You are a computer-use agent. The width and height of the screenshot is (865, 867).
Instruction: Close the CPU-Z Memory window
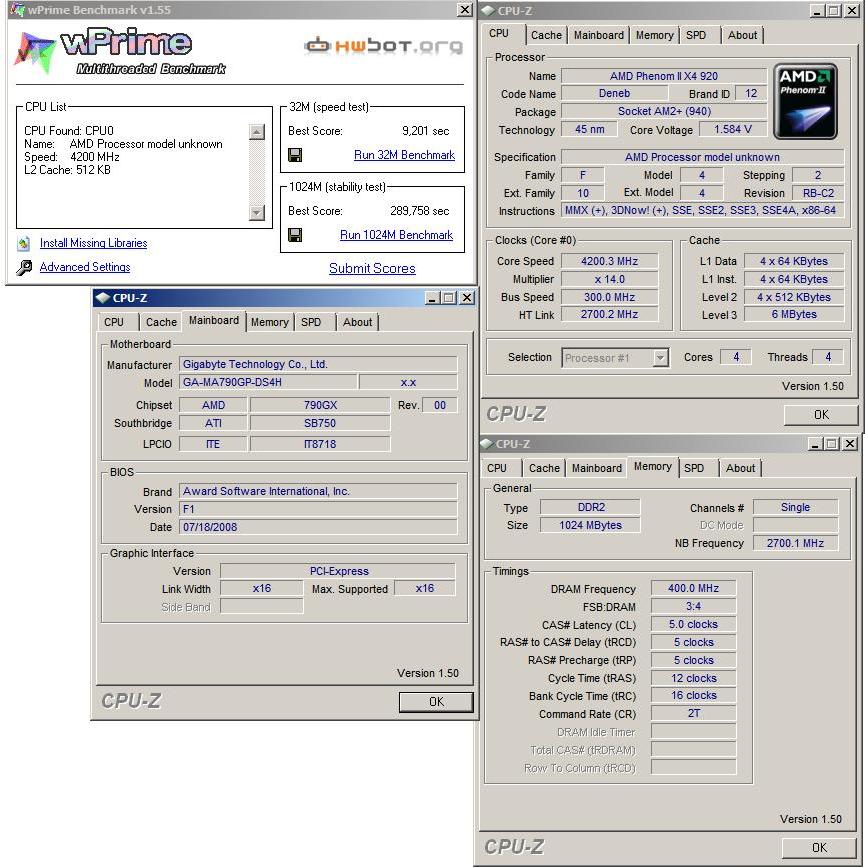coord(850,443)
